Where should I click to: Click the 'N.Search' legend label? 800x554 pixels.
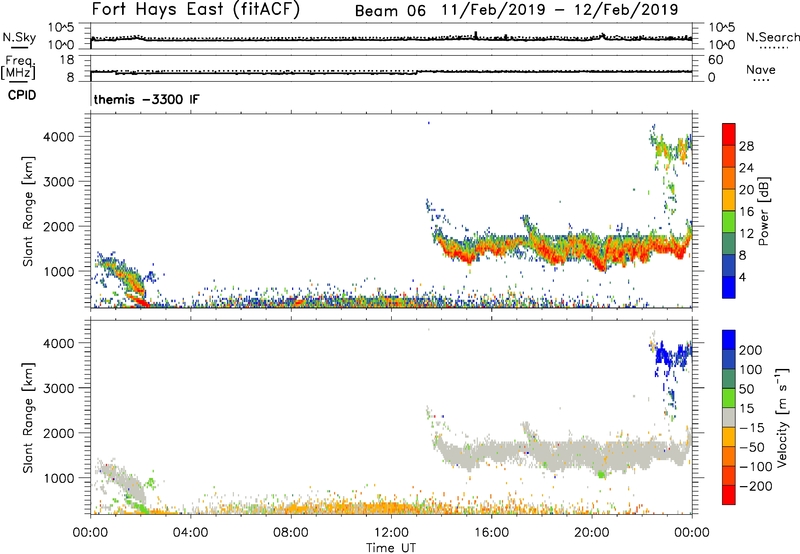pos(772,37)
